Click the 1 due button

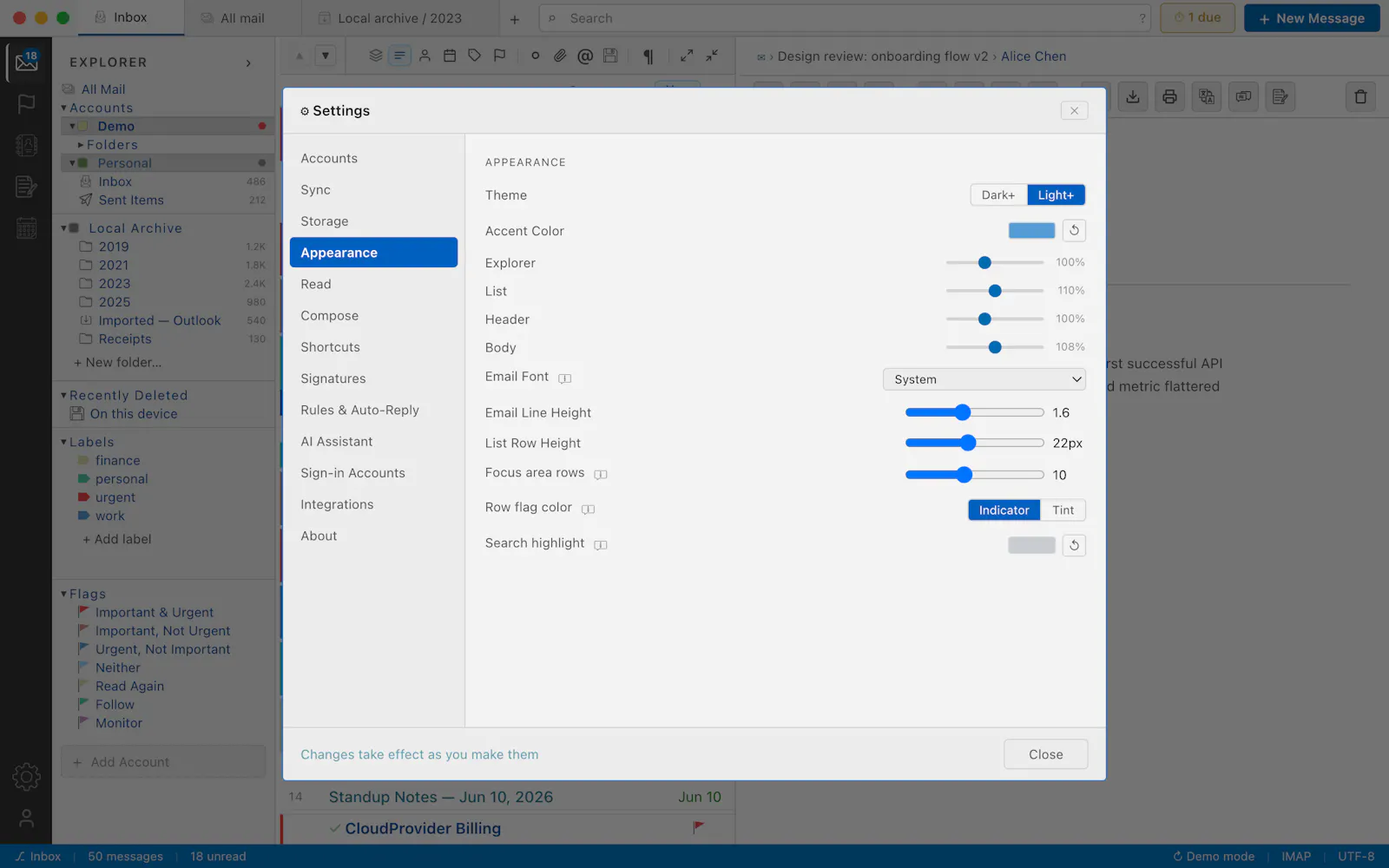click(1197, 18)
